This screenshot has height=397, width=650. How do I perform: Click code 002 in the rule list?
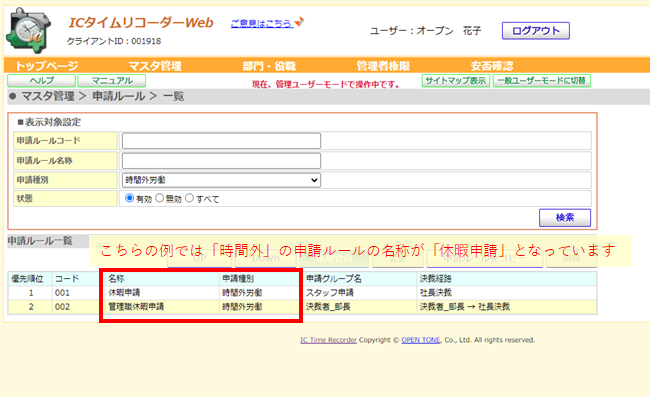62,307
